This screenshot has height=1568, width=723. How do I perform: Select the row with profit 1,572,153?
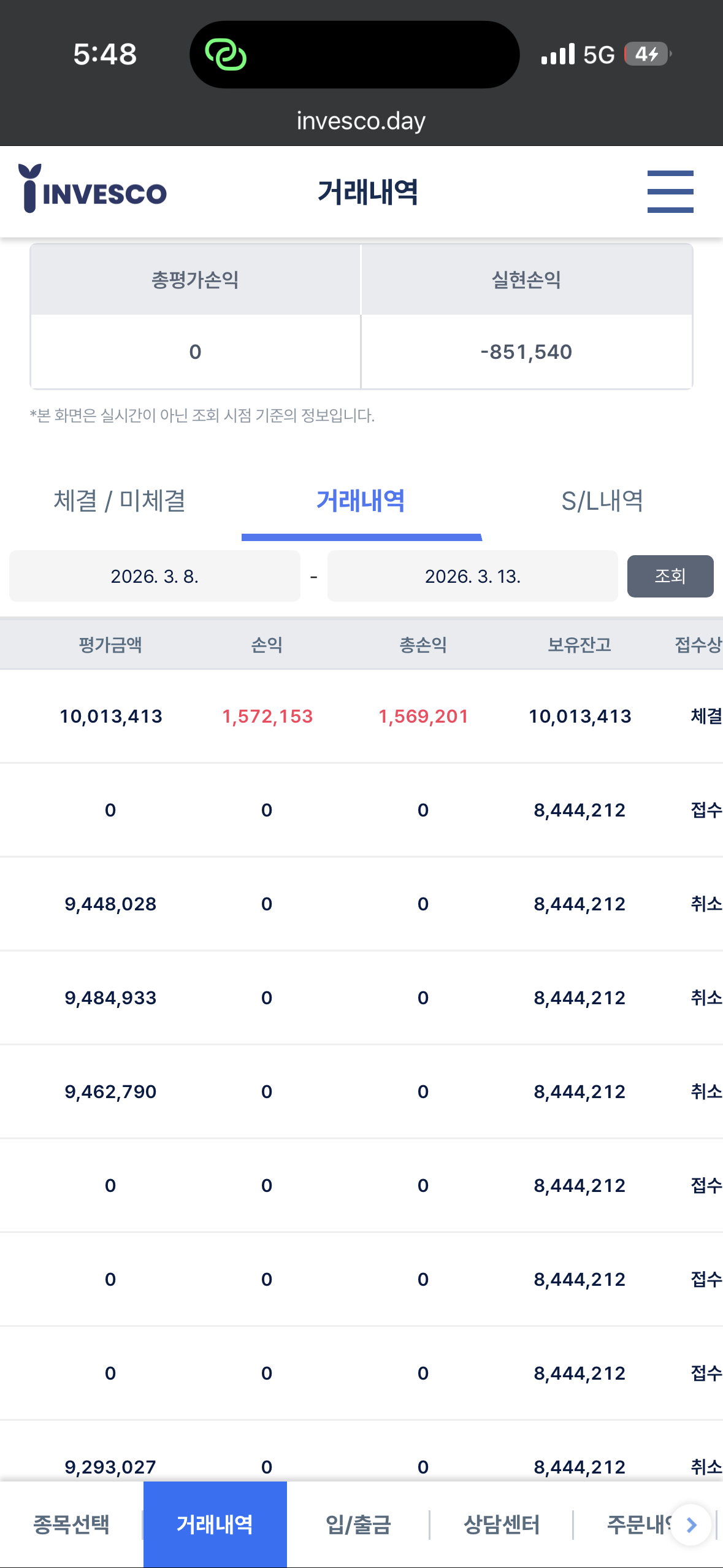coord(361,717)
